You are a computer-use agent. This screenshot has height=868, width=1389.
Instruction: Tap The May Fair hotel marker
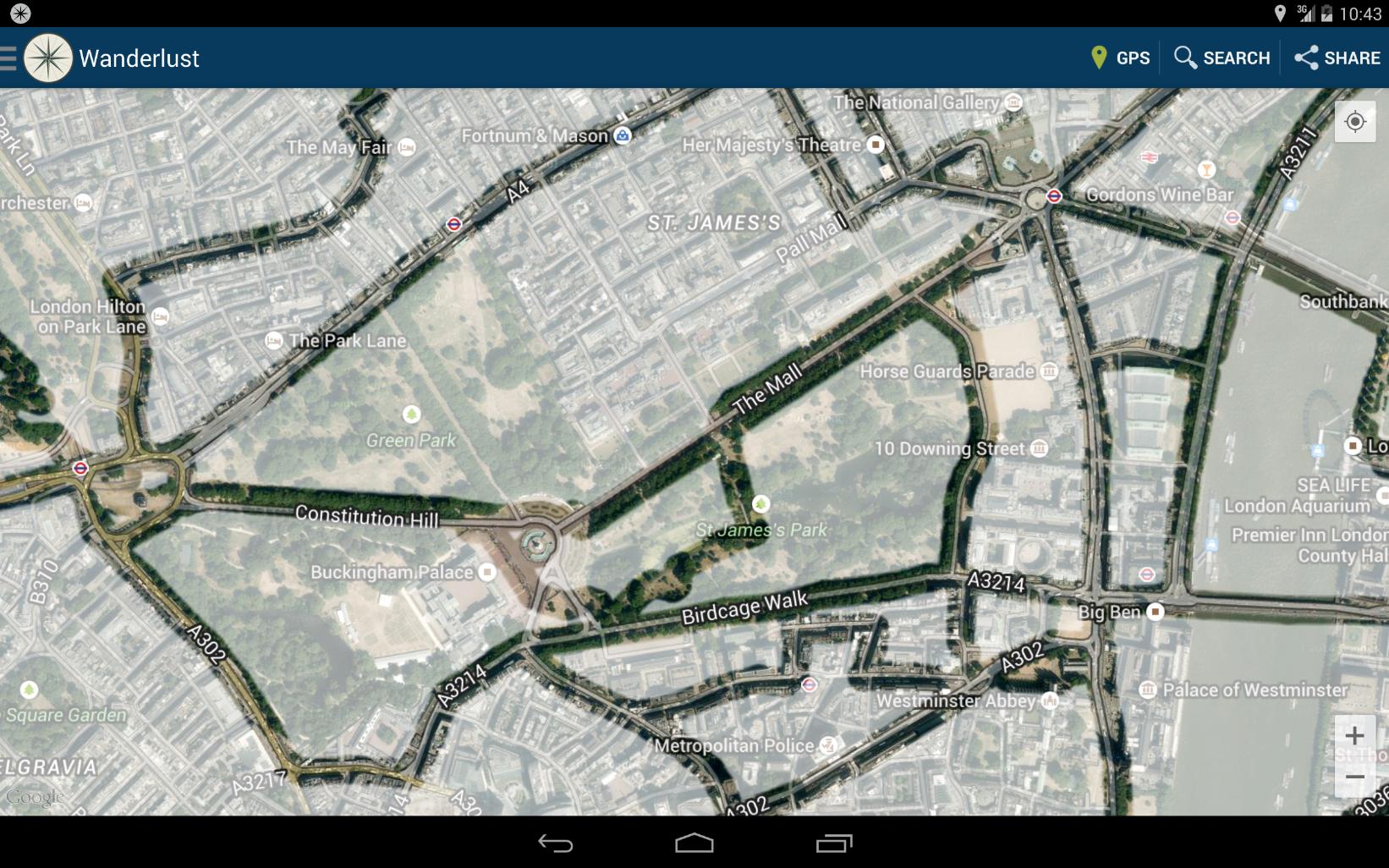coord(407,147)
